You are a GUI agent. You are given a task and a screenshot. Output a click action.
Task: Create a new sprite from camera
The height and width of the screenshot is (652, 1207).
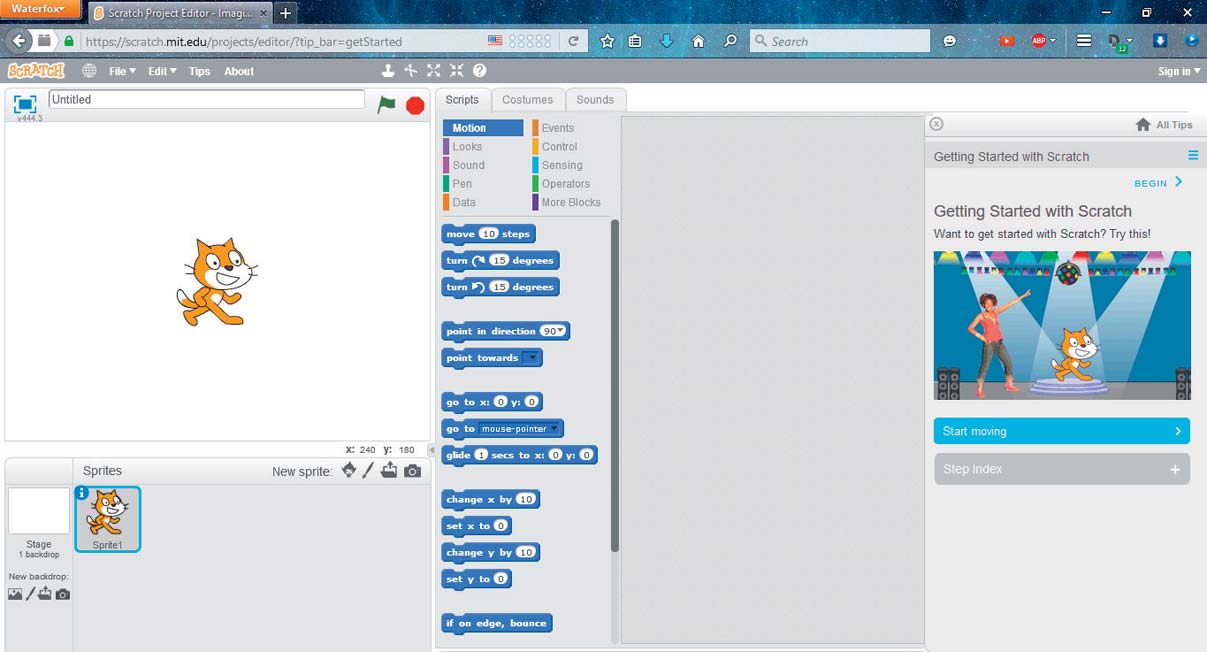(x=412, y=471)
